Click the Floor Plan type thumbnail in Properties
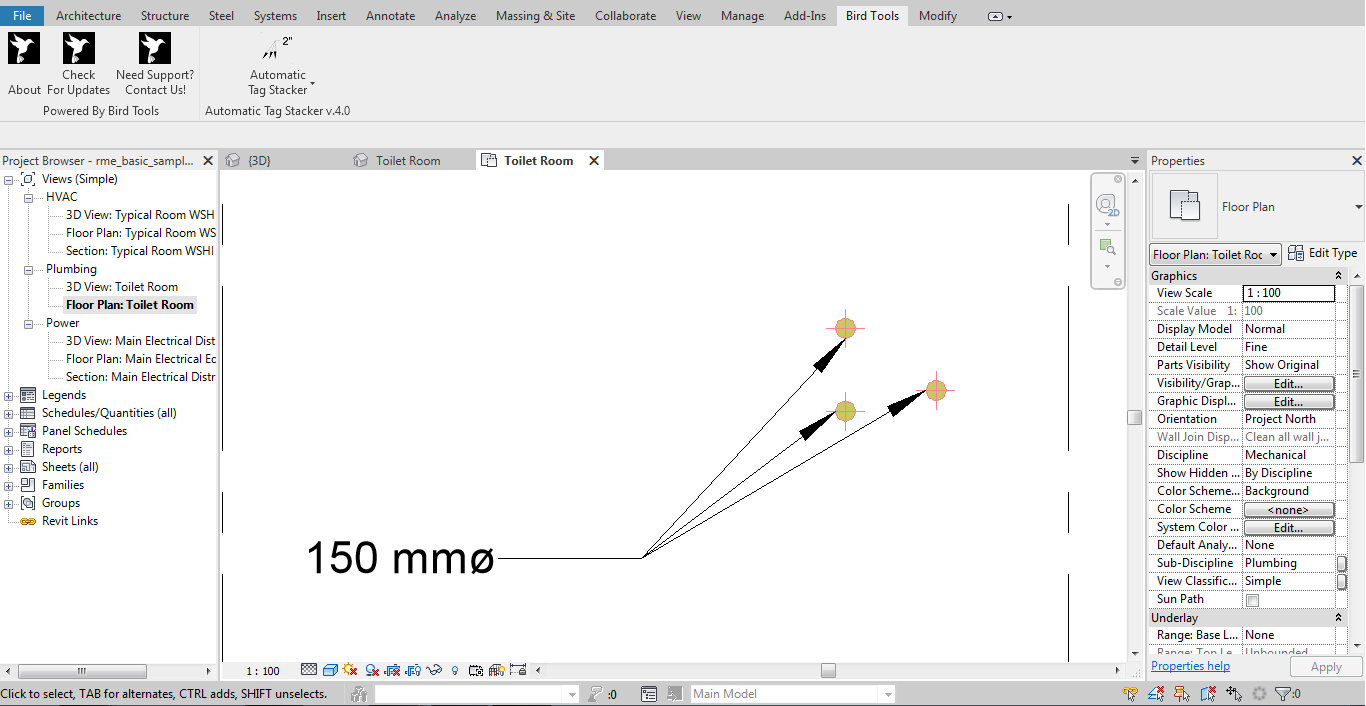1366x706 pixels. point(1185,206)
